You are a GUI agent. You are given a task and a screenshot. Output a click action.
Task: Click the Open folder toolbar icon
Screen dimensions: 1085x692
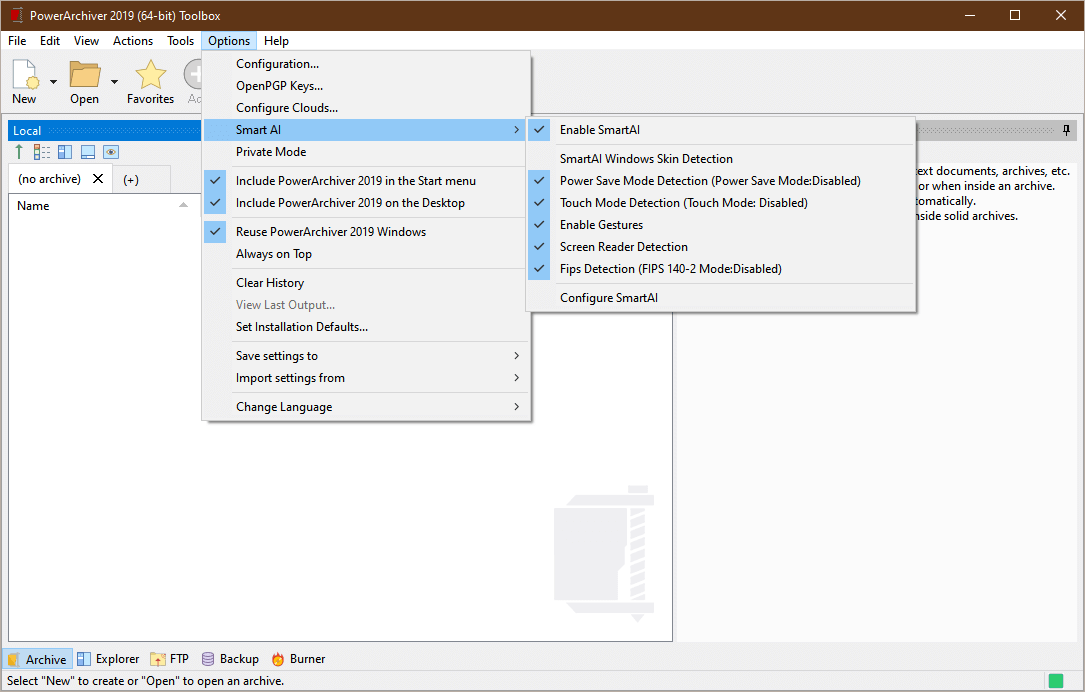pos(85,75)
